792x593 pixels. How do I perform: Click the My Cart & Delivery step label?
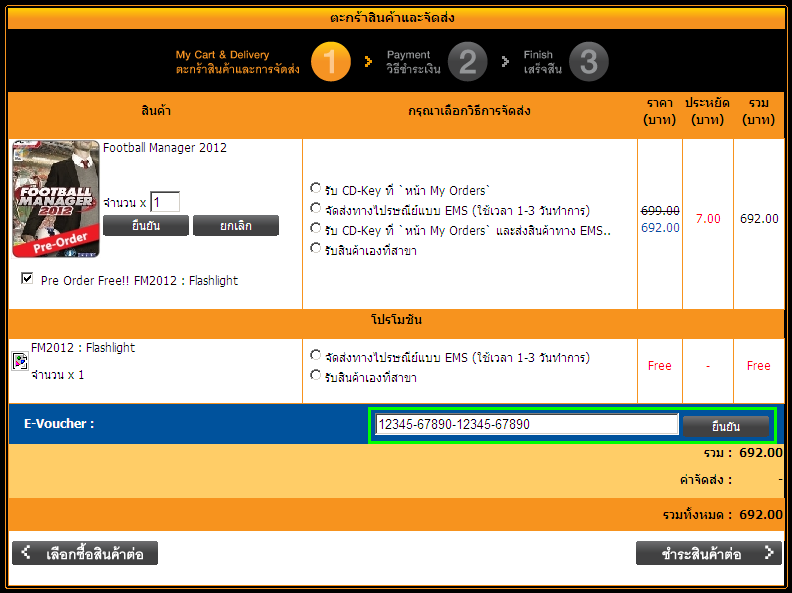pyautogui.click(x=237, y=62)
